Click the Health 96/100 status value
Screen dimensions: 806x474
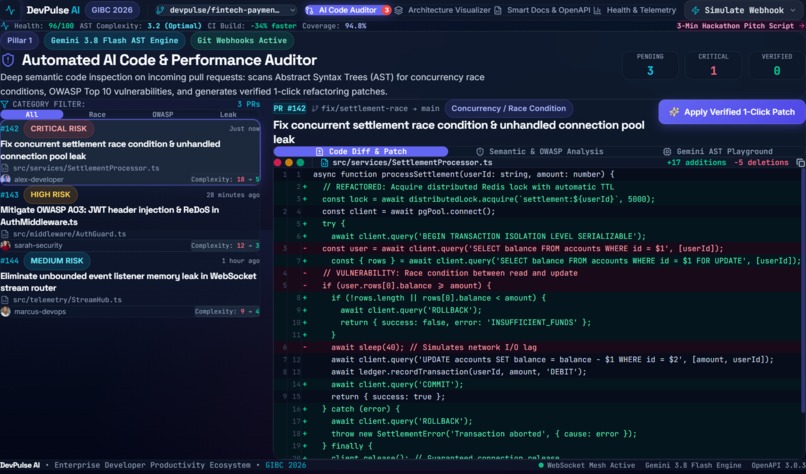click(x=61, y=26)
